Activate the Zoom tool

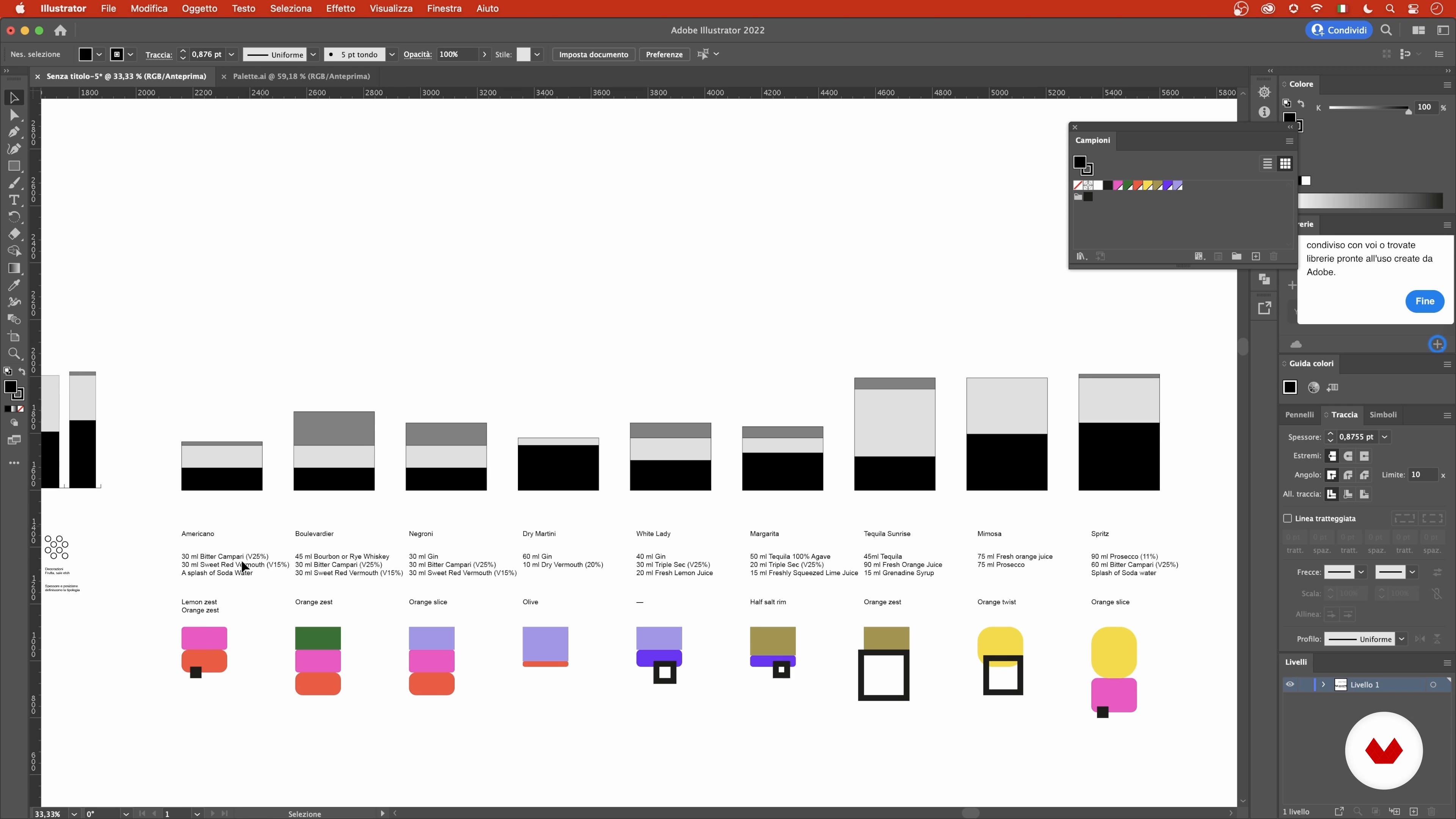(x=14, y=354)
